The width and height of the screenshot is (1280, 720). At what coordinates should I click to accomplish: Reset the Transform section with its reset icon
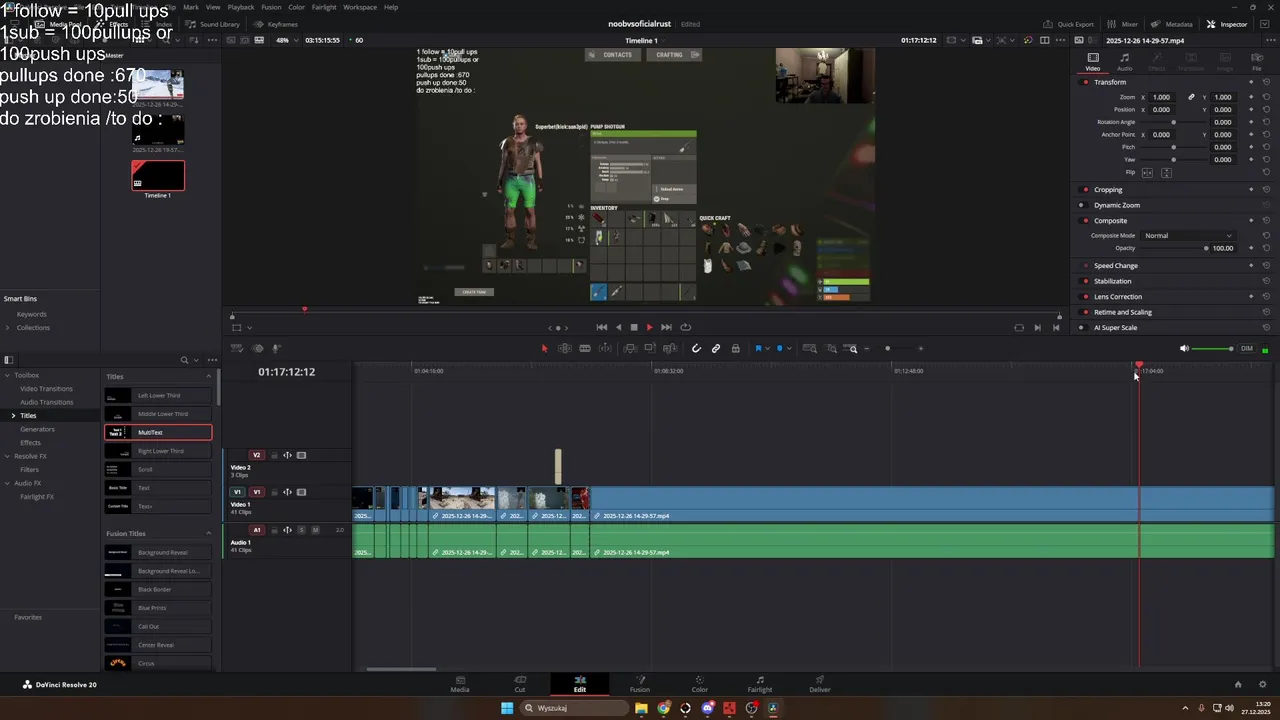[1266, 82]
